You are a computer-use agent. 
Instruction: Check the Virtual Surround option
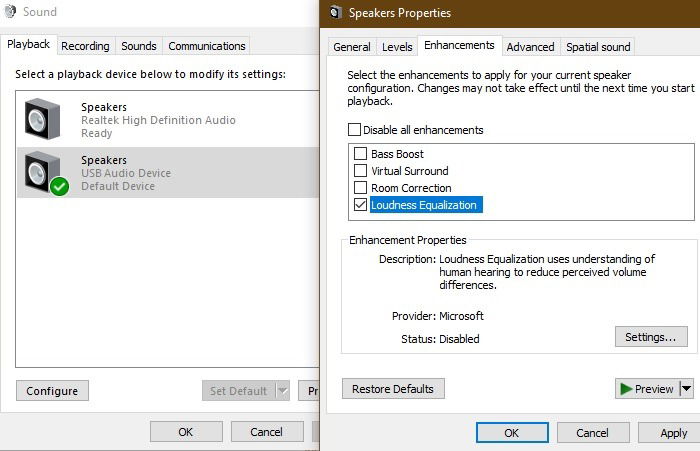(360, 171)
